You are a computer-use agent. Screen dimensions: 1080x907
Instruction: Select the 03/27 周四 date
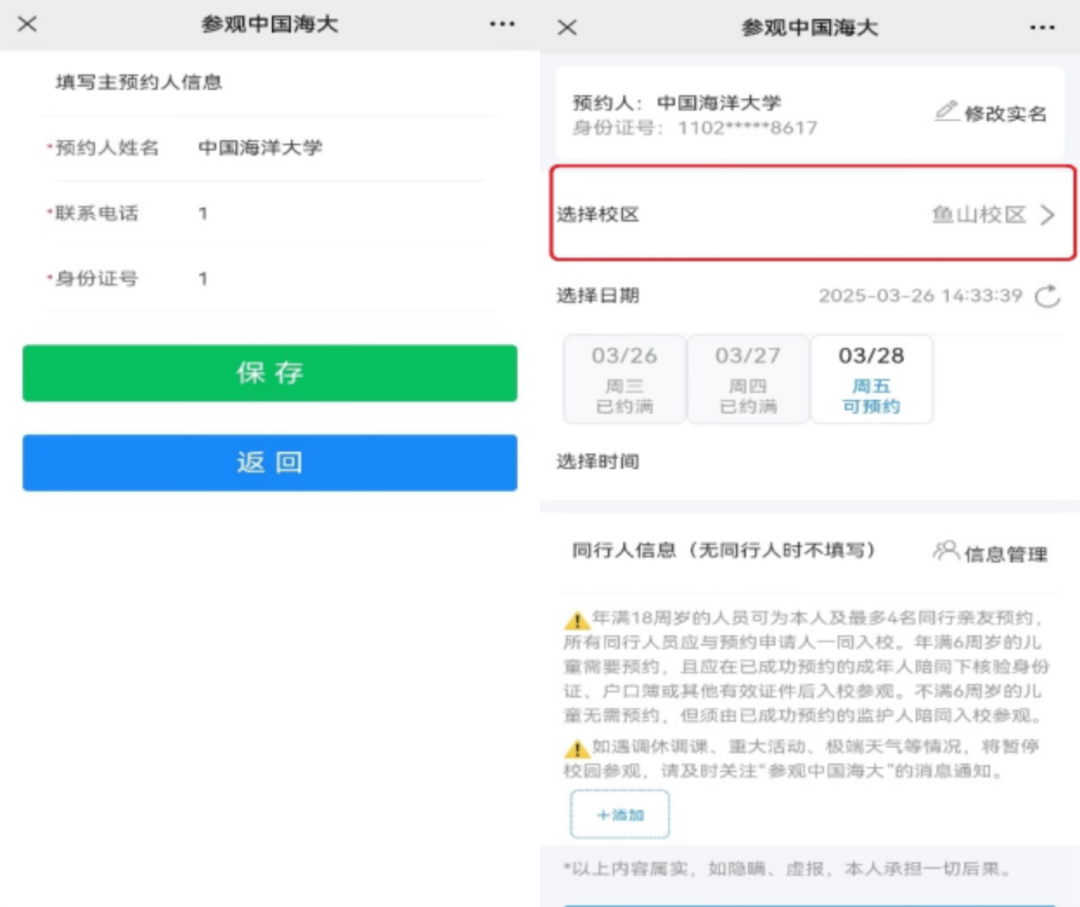pos(748,379)
